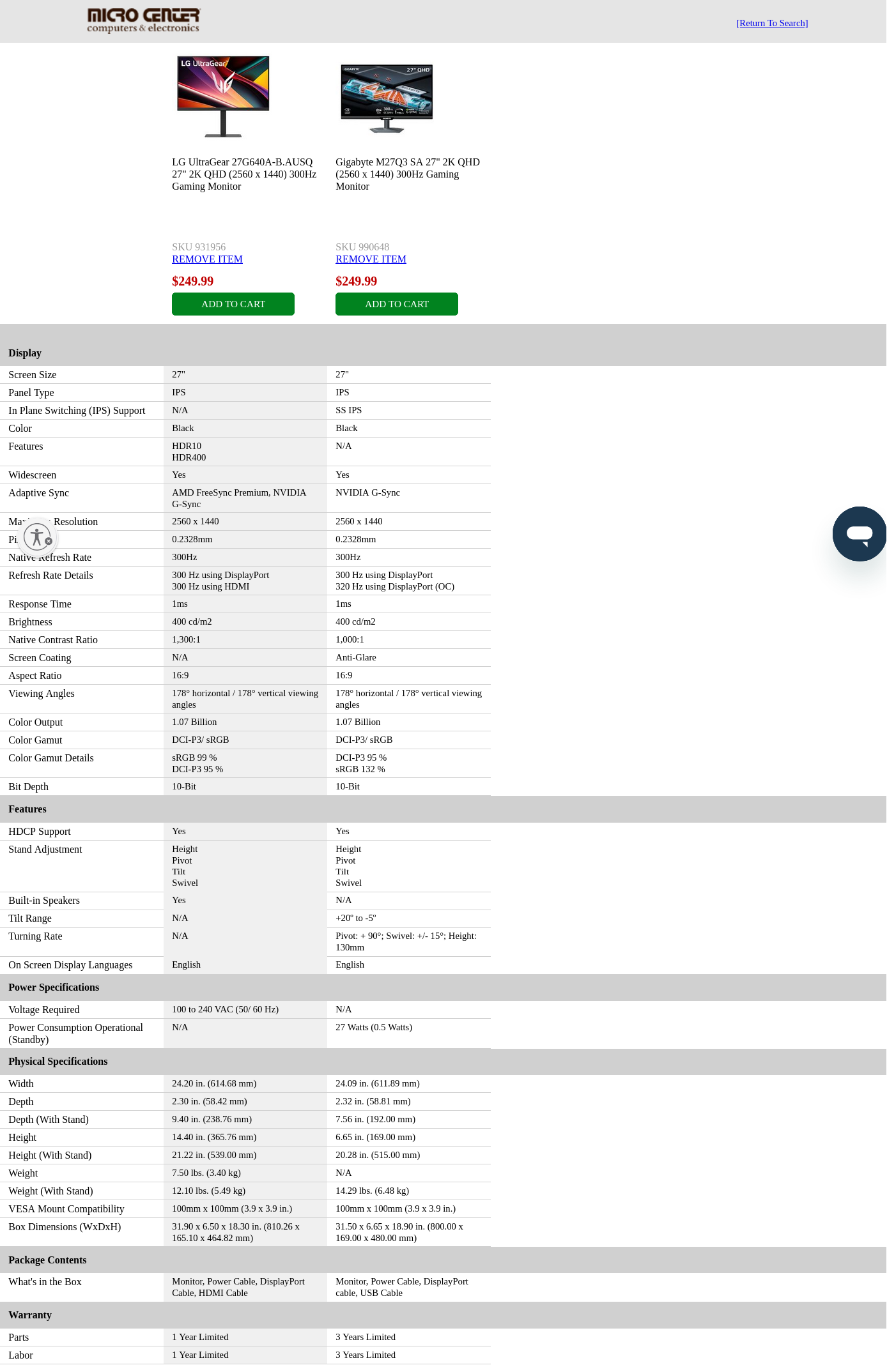887x1372 pixels.
Task: Click the Physical Specifications section header
Action: pyautogui.click(x=58, y=1062)
